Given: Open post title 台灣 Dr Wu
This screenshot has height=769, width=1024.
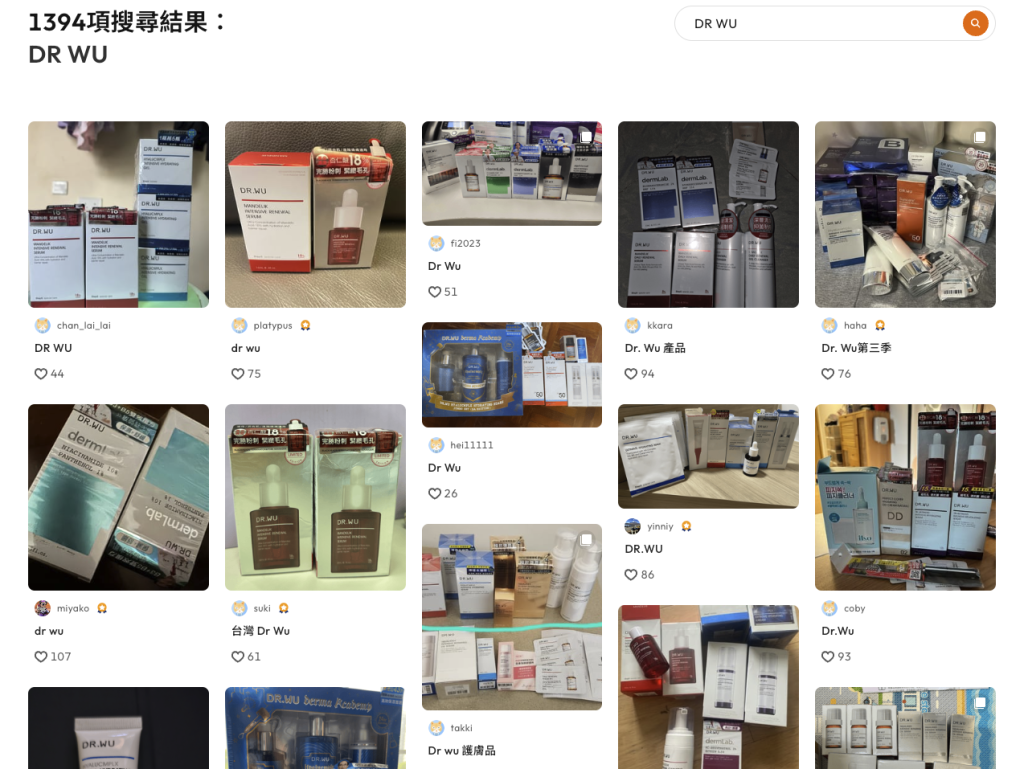Looking at the screenshot, I should tap(261, 631).
